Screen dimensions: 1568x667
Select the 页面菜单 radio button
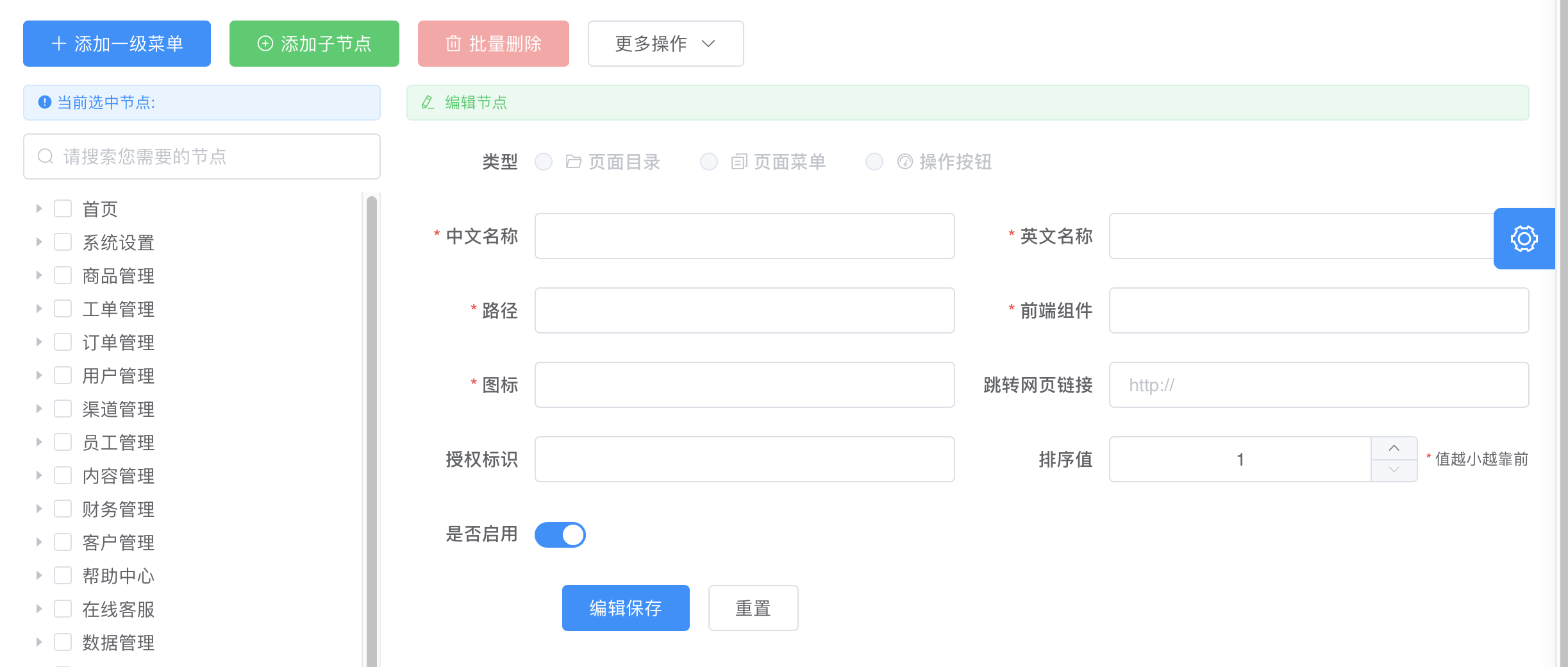tap(709, 162)
